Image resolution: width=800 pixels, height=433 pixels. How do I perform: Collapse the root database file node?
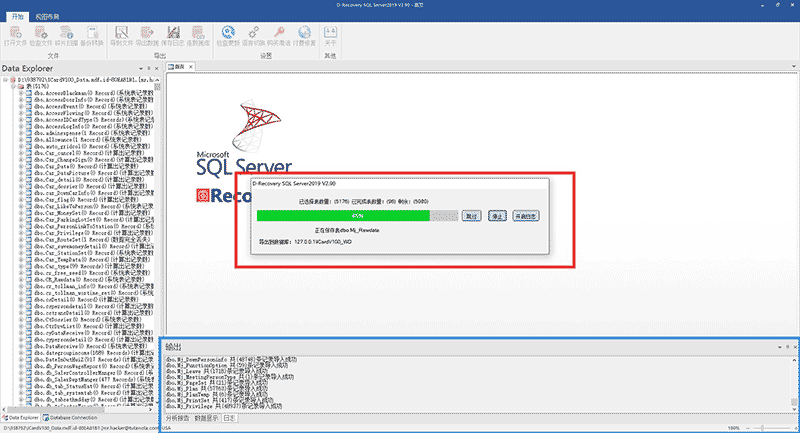click(x=6, y=80)
